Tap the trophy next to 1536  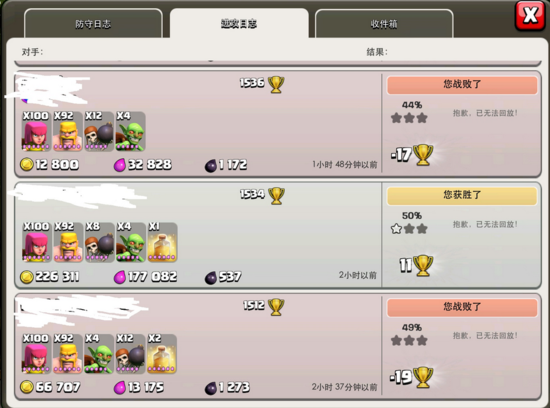click(276, 85)
